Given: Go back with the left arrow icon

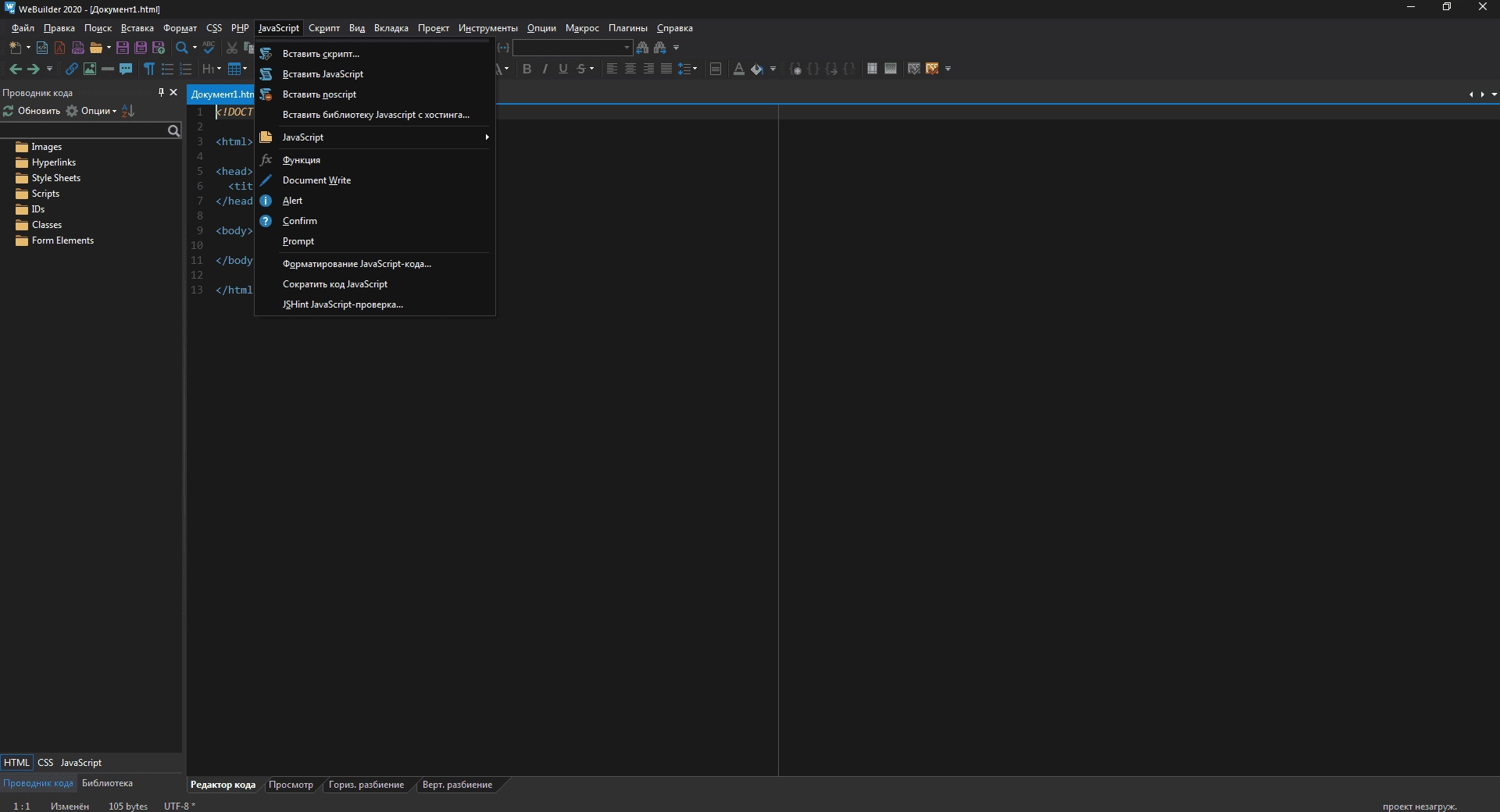Looking at the screenshot, I should (x=15, y=69).
